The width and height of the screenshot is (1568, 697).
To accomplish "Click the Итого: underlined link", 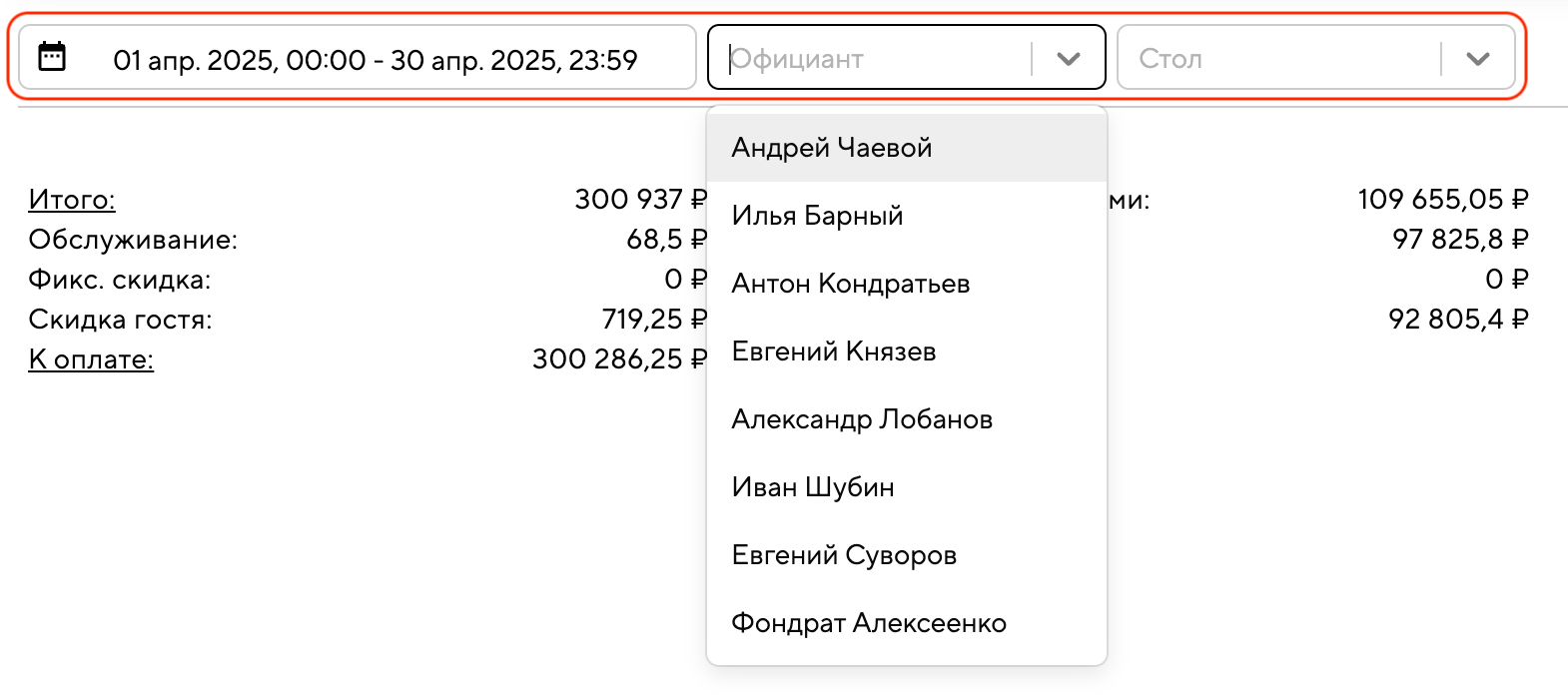I will 72,200.
